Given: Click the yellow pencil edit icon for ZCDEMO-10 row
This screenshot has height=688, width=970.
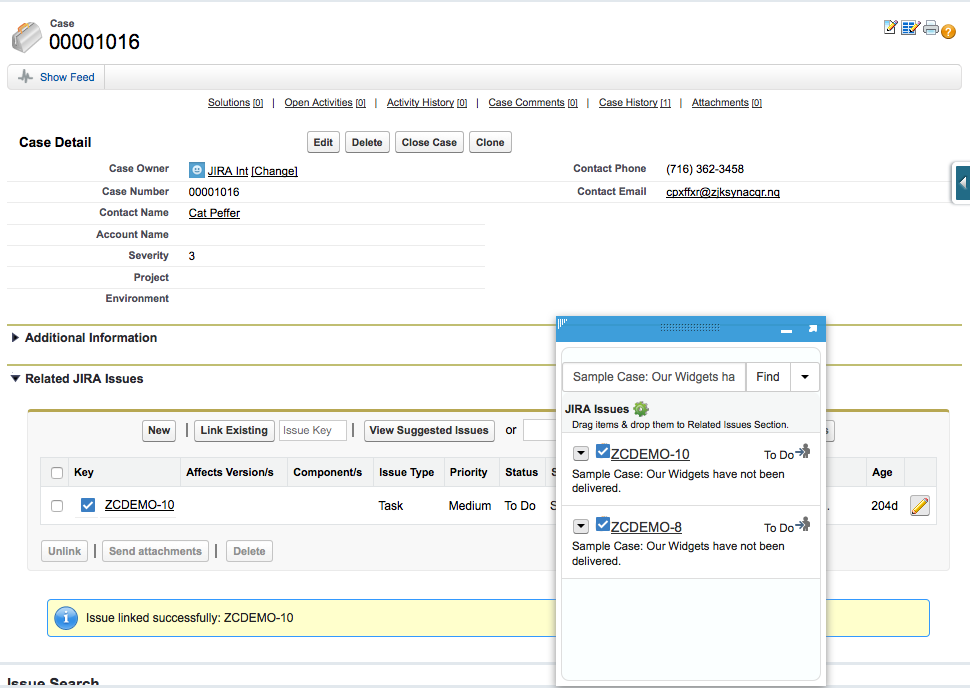Looking at the screenshot, I should click(920, 506).
